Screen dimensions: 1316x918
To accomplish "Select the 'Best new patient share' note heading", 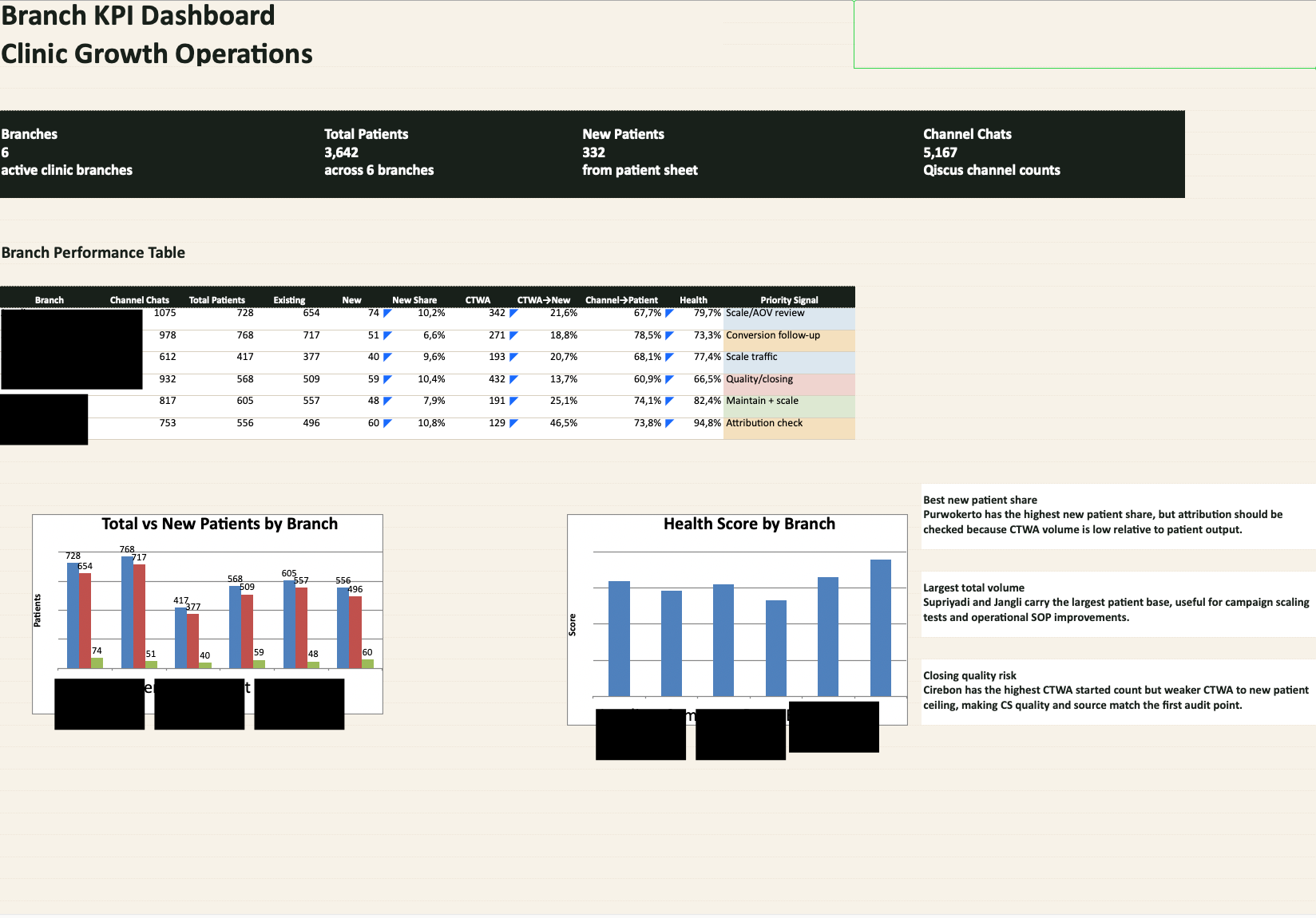I will (980, 500).
